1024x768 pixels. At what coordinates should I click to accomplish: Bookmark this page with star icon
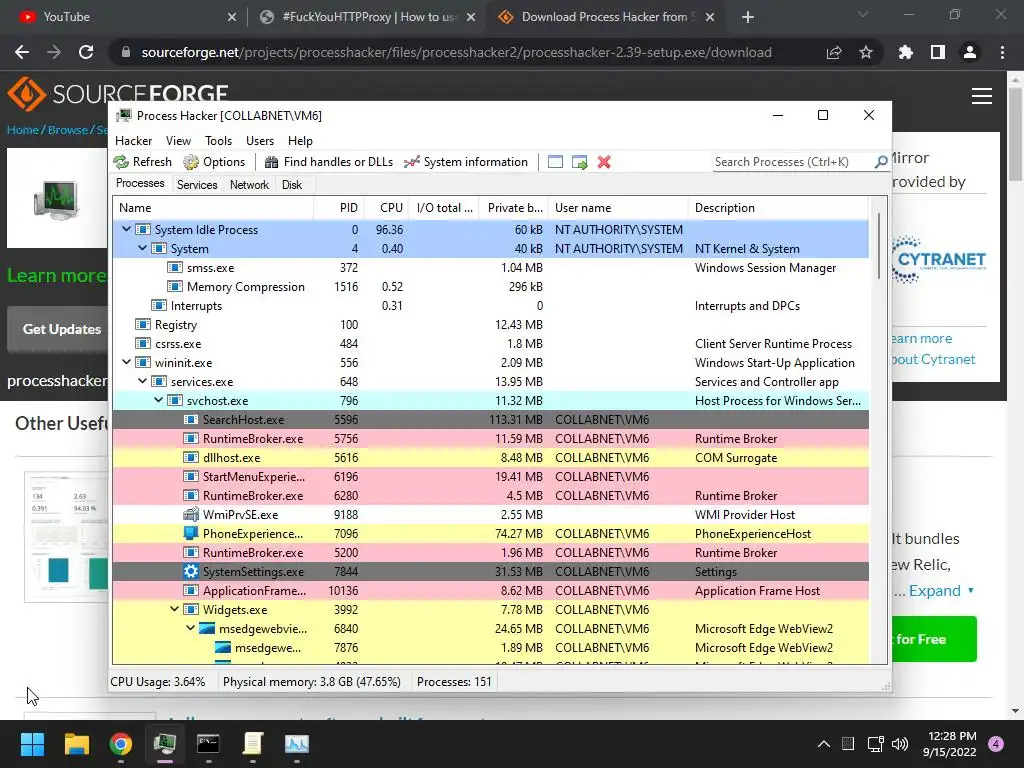point(866,52)
